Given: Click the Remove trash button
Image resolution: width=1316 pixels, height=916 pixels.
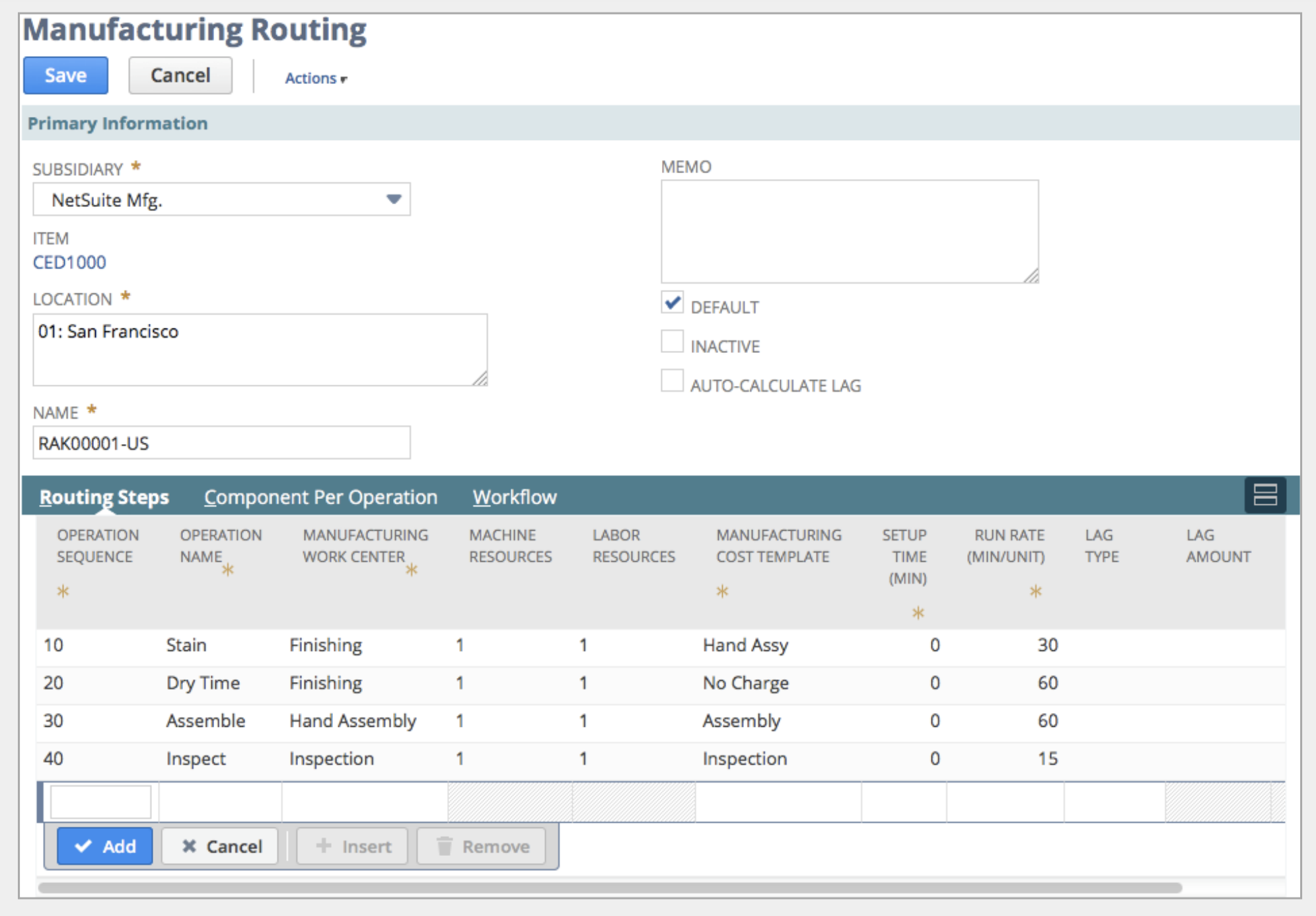Looking at the screenshot, I should [482, 846].
